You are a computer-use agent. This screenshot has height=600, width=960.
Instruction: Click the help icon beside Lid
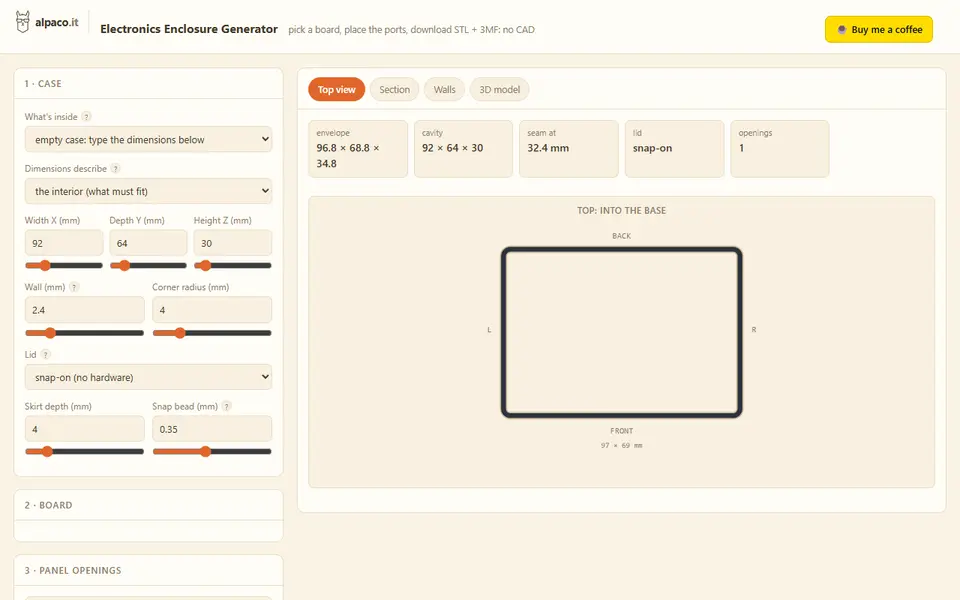coord(45,354)
